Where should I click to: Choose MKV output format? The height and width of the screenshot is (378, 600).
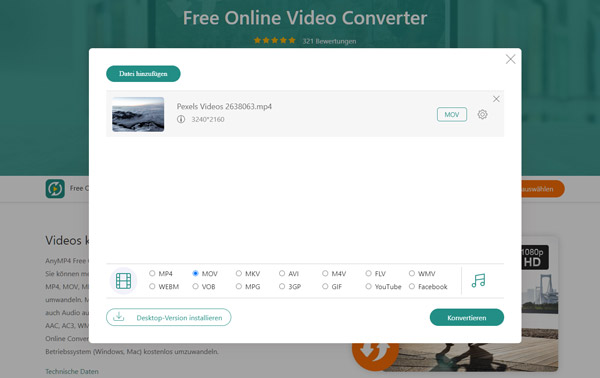pyautogui.click(x=239, y=273)
